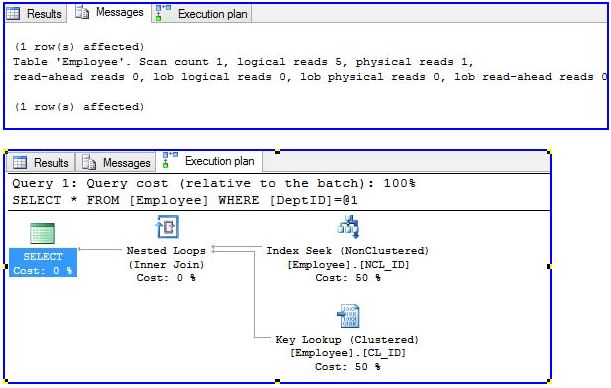
Task: Switch to the Execution plan tab in the upper pane
Action: point(202,14)
